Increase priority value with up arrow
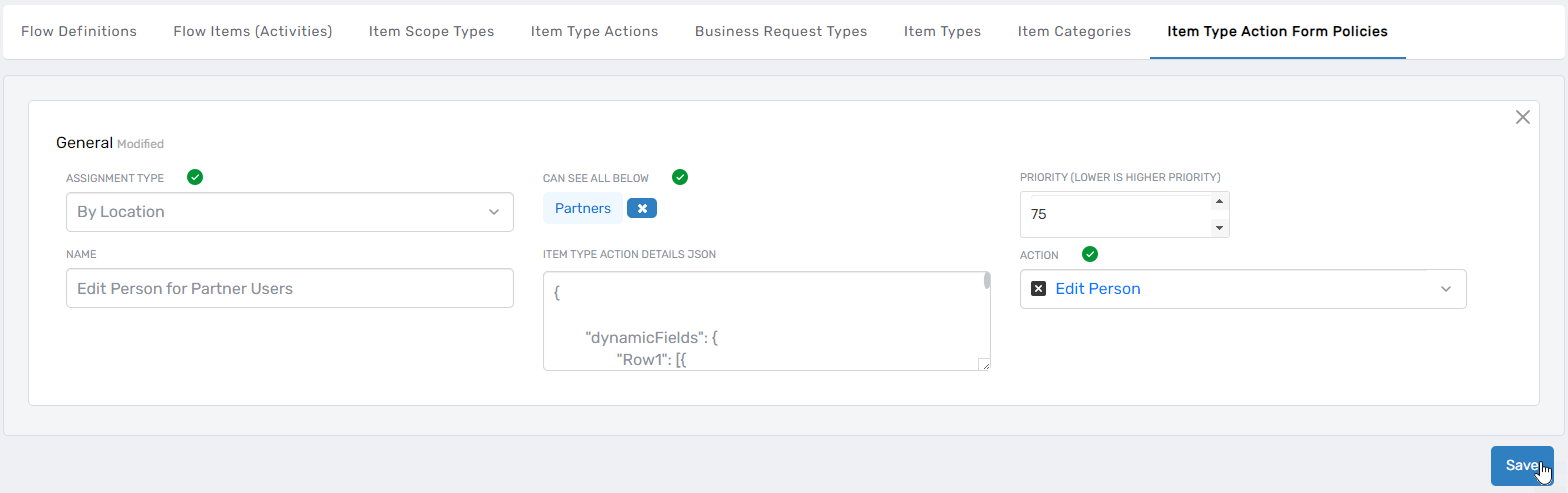This screenshot has height=493, width=1568. tap(1218, 202)
